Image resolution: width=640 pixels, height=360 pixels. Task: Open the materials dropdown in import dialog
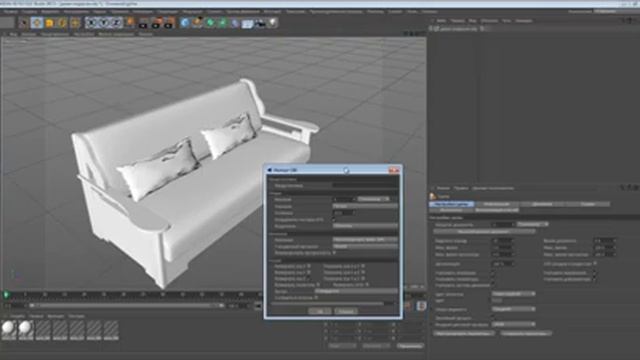tap(365, 240)
